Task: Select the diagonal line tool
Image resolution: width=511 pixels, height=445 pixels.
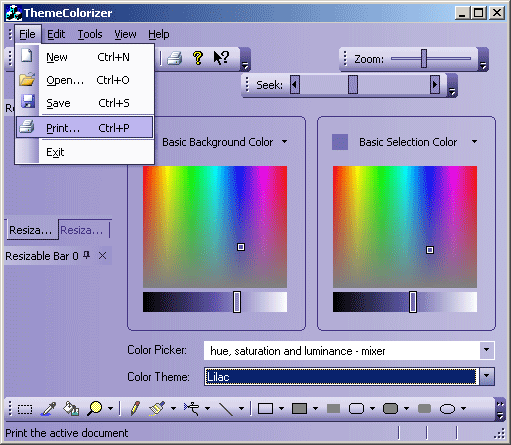Action: (x=226, y=409)
